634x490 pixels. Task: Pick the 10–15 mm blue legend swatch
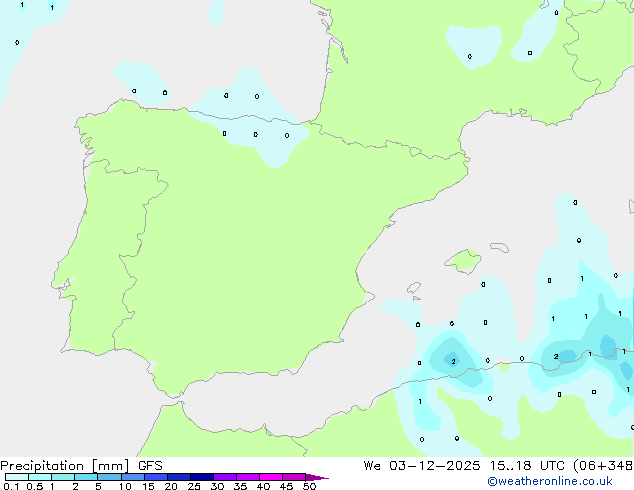(133, 477)
